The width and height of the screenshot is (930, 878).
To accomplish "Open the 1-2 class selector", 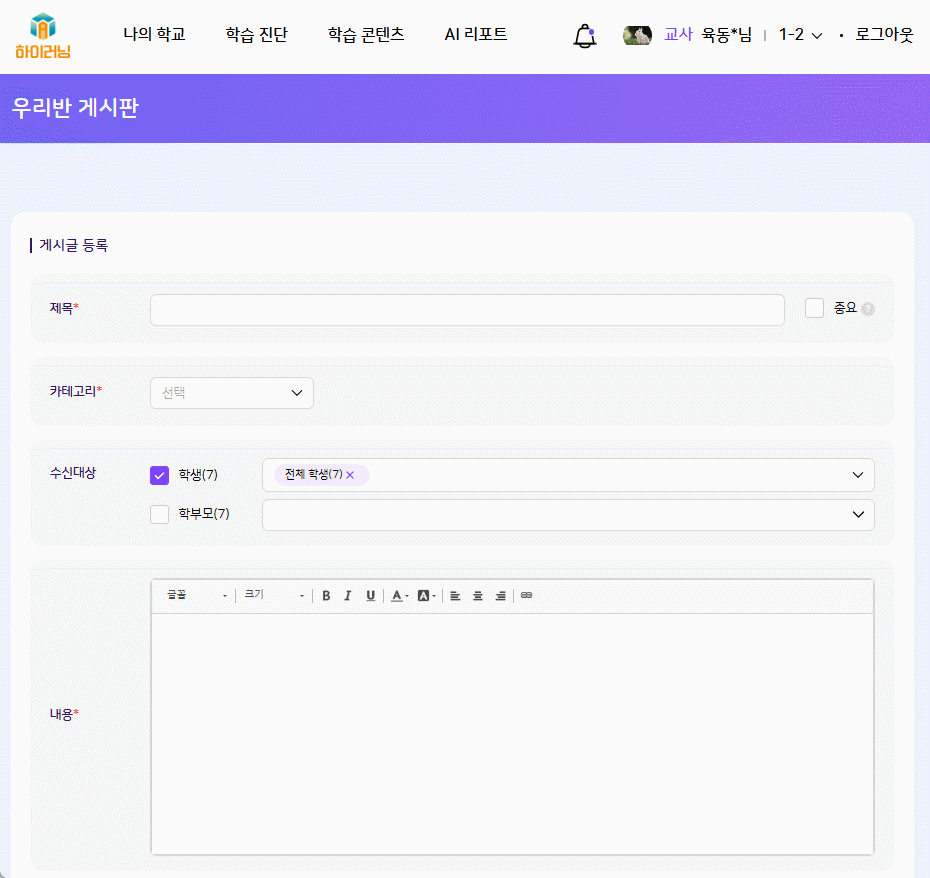I will click(801, 35).
